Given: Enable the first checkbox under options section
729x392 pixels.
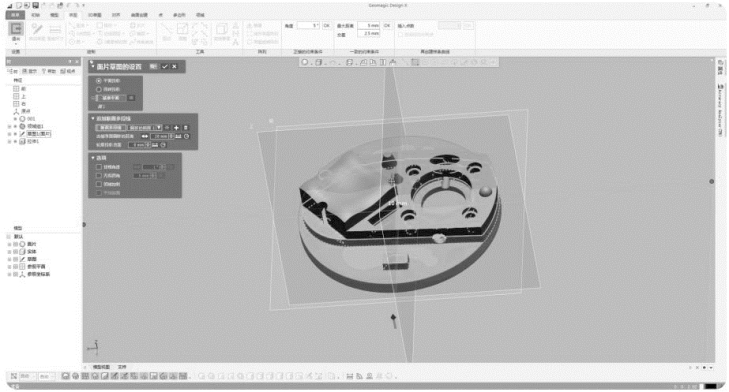Looking at the screenshot, I should [x=99, y=167].
